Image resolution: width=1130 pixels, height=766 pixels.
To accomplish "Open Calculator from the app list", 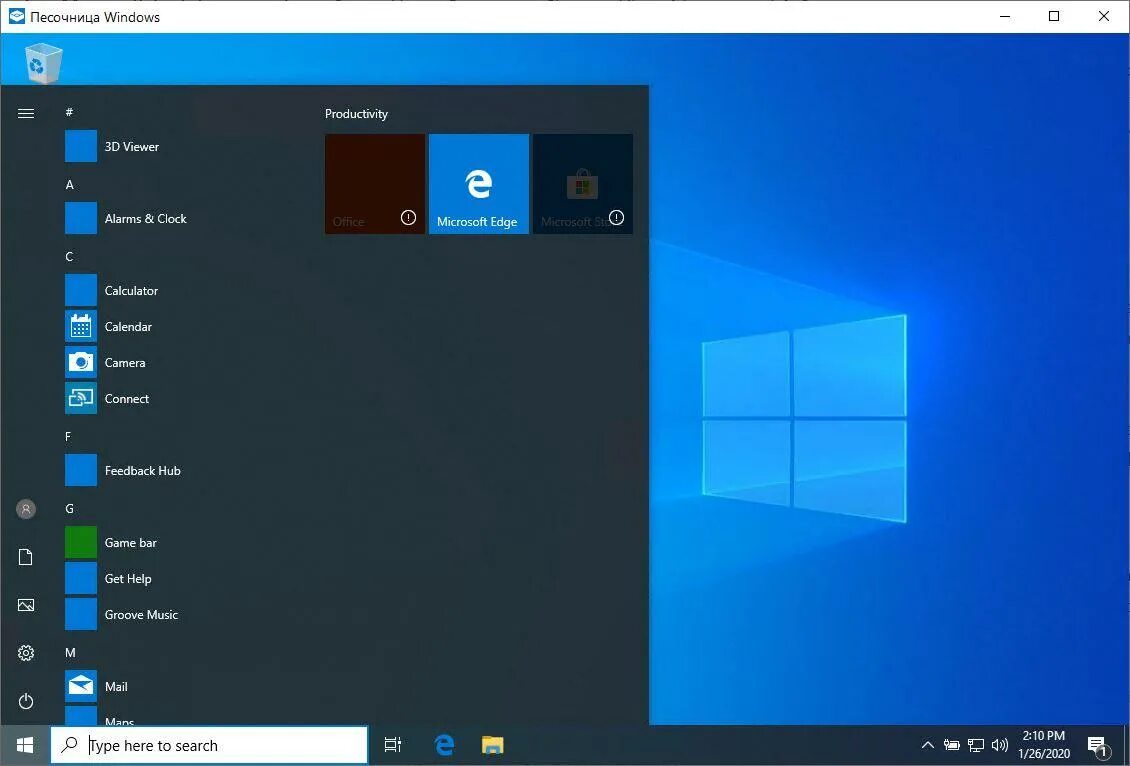I will 130,290.
